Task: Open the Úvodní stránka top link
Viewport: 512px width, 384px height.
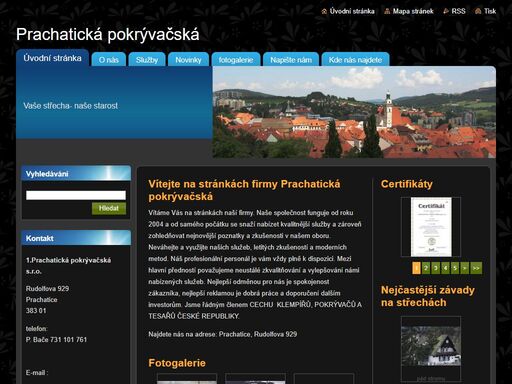Action: click(x=352, y=11)
